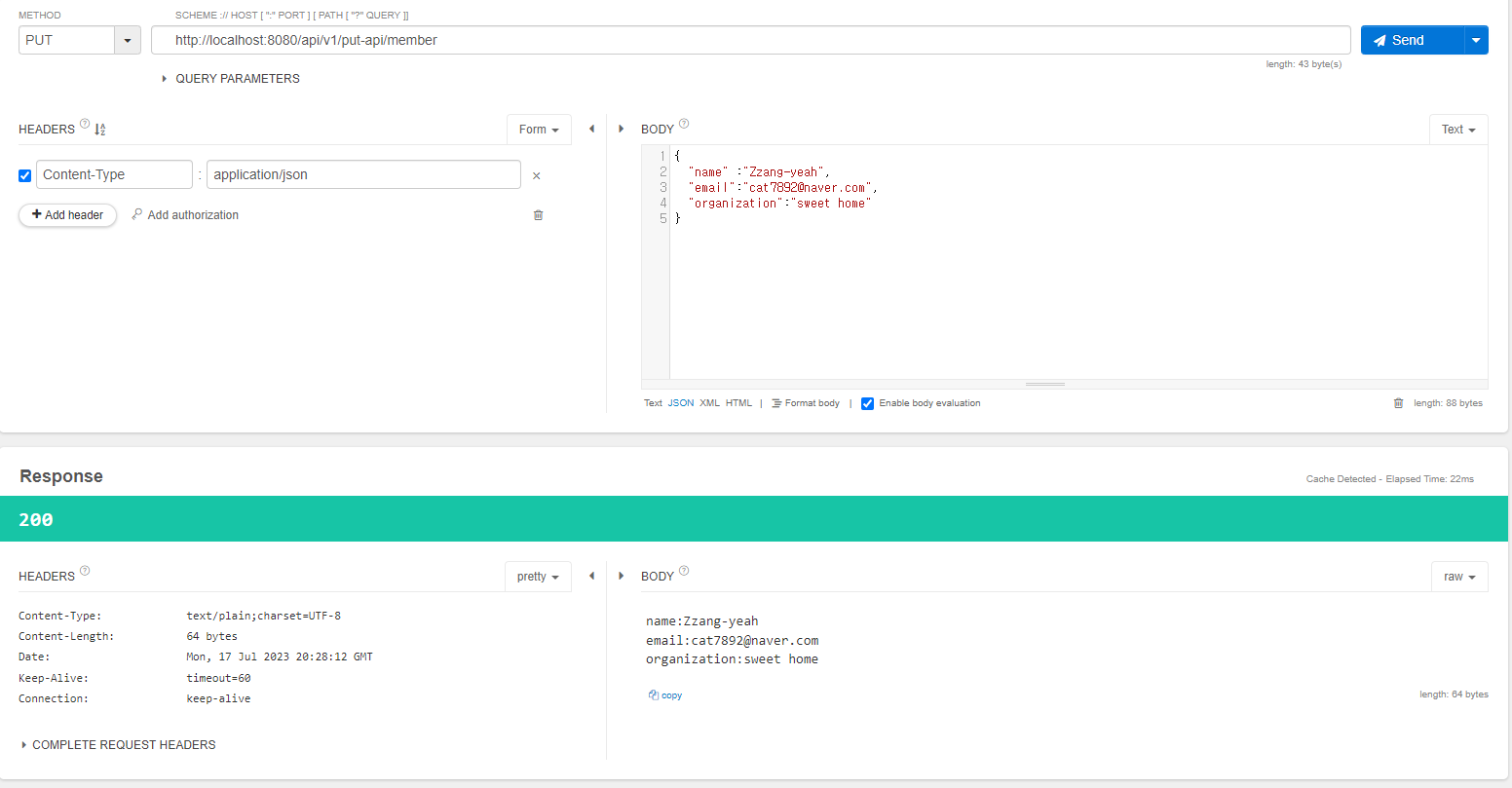The width and height of the screenshot is (1512, 788).
Task: Grab the body editor resize handle
Action: tap(1045, 384)
